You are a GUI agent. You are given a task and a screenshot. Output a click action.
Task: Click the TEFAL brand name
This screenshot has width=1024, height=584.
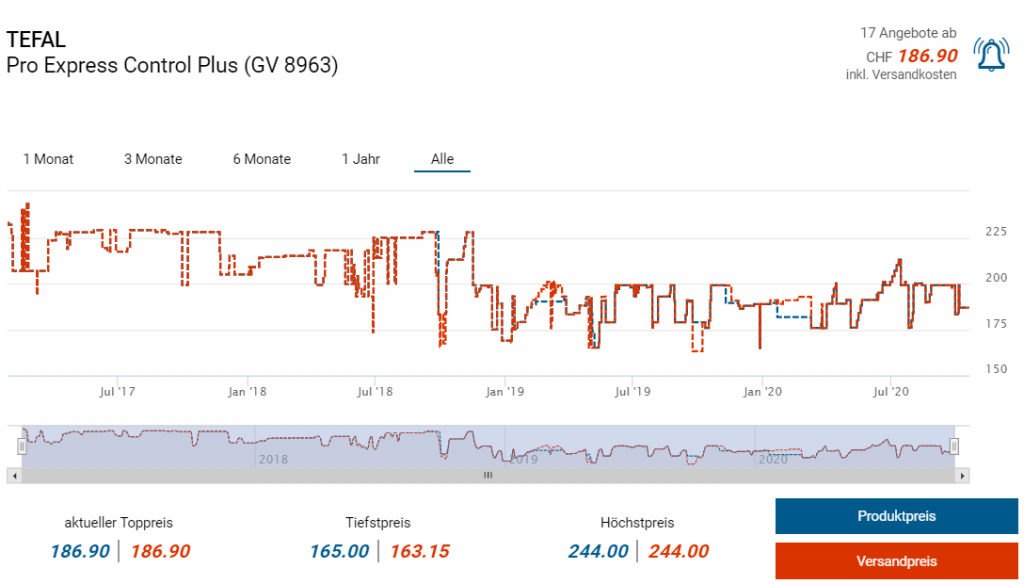[x=36, y=40]
